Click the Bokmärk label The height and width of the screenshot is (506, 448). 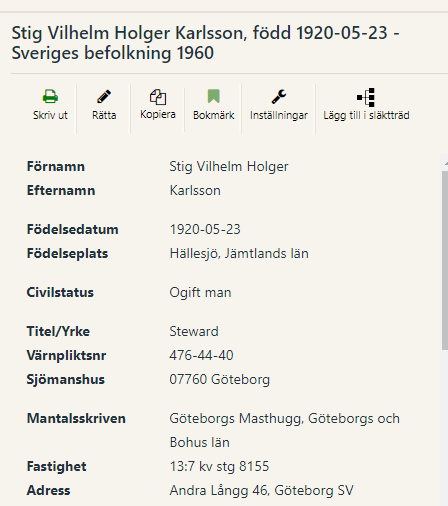coord(214,115)
